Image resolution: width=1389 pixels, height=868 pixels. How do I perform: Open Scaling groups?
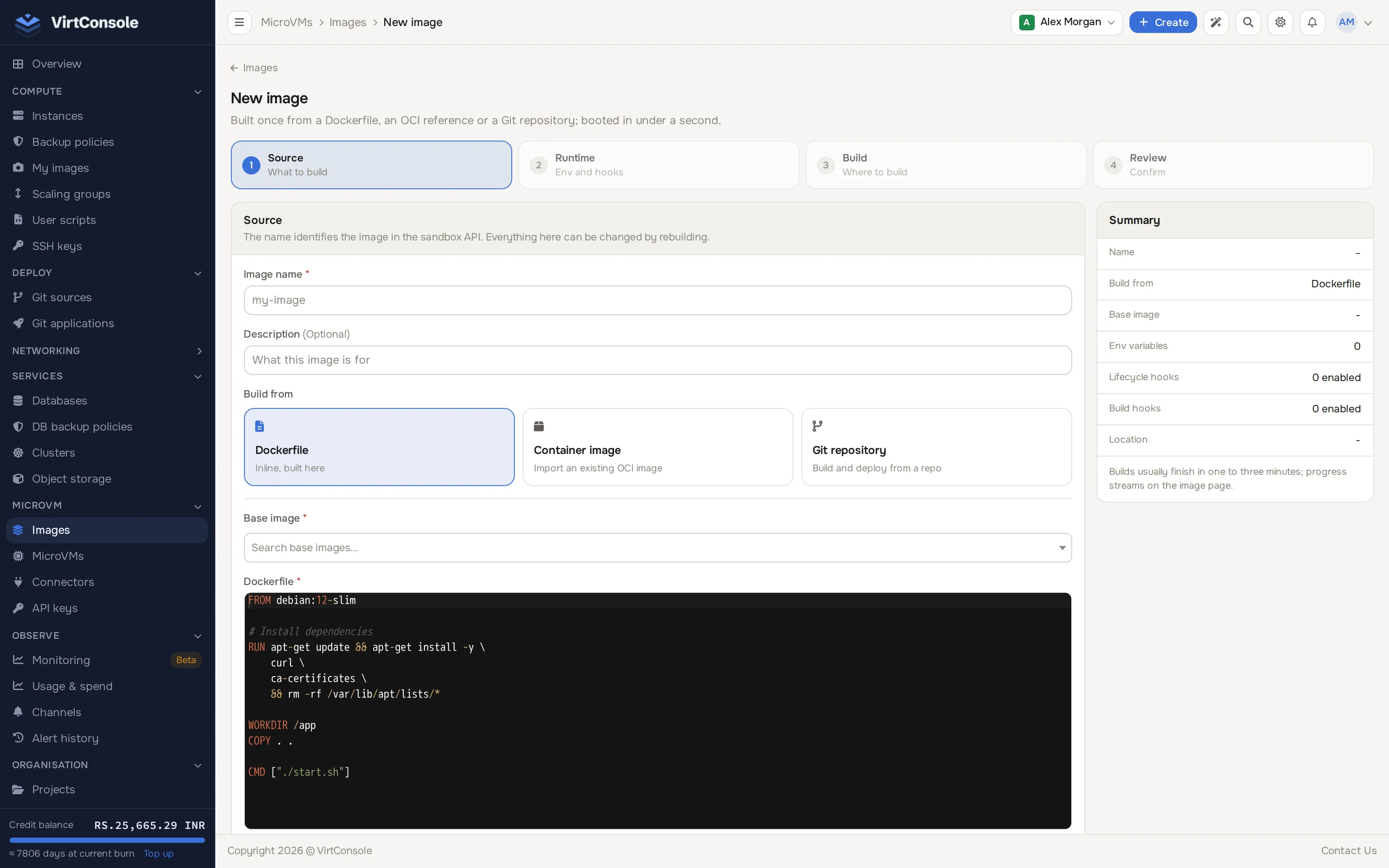click(107, 194)
